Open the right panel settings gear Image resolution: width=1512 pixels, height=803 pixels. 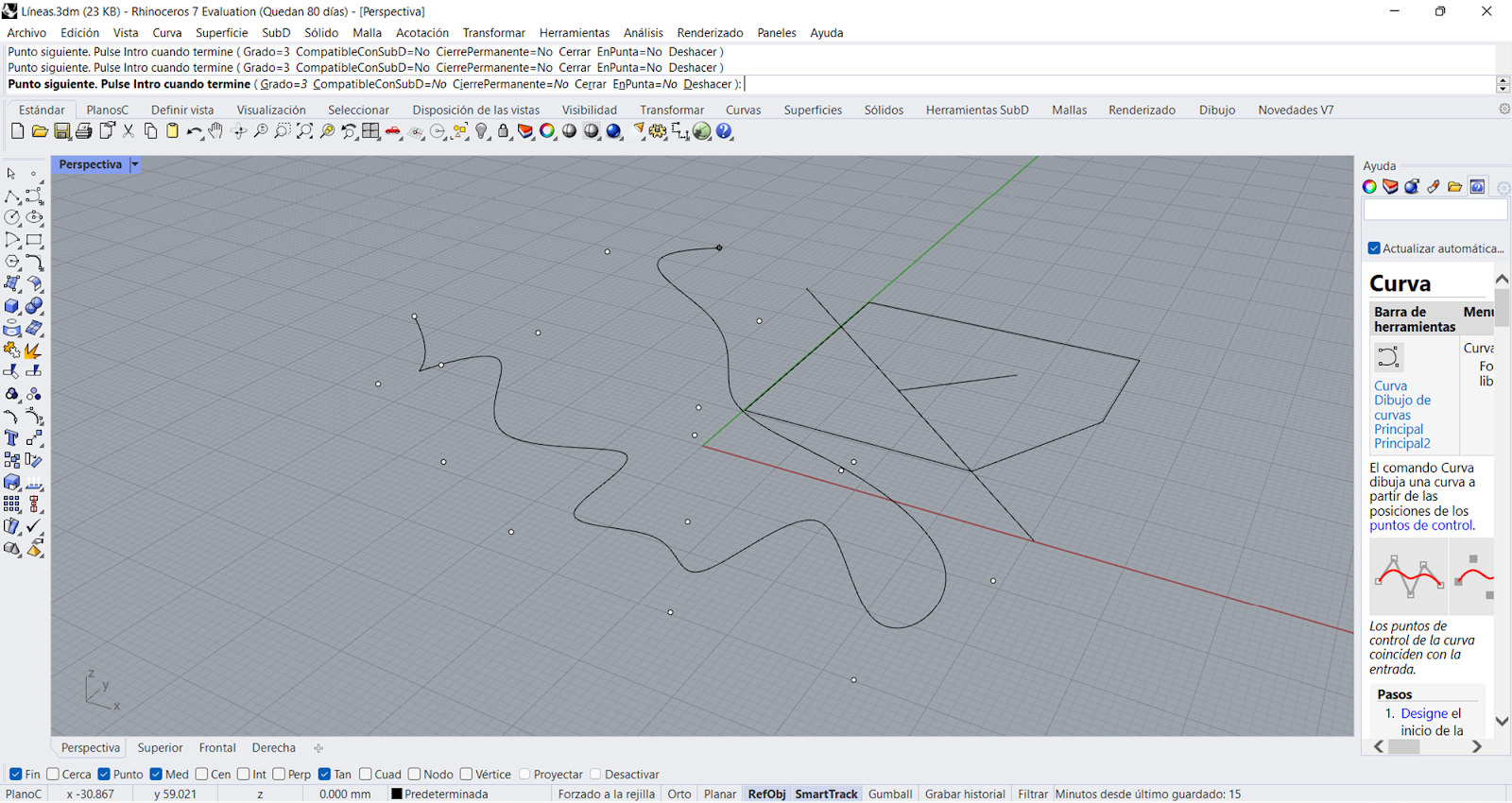[x=1503, y=187]
